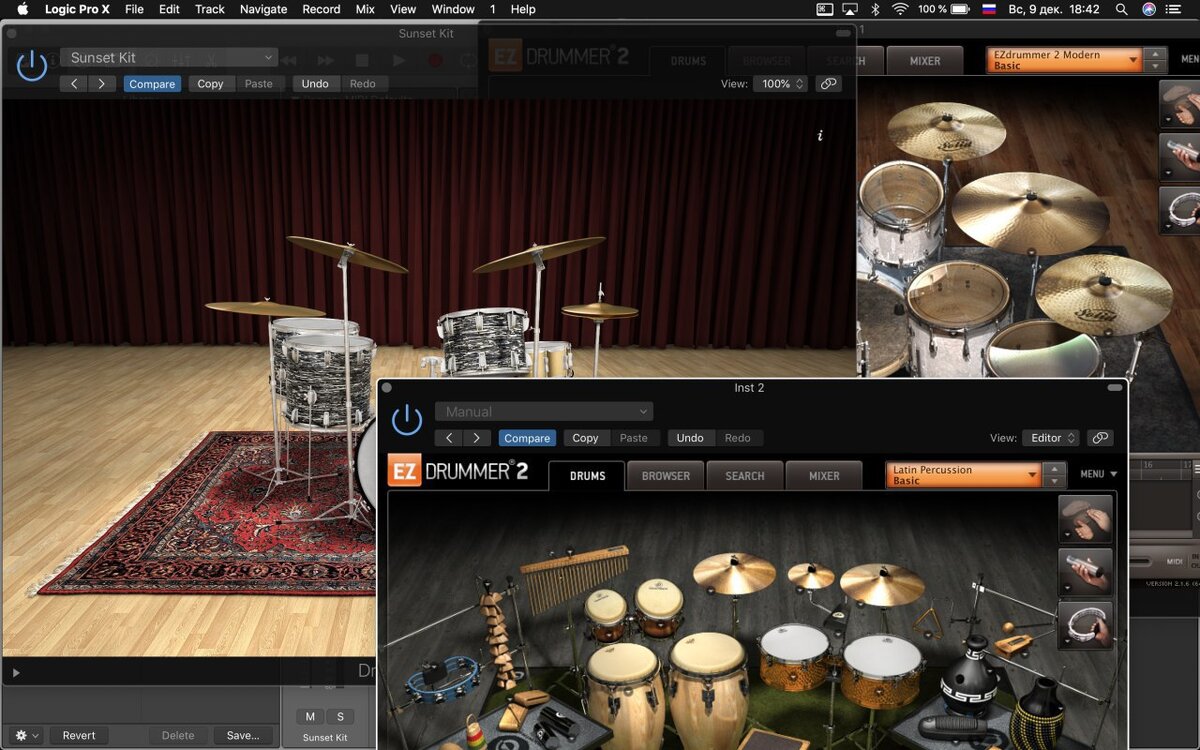The width and height of the screenshot is (1200, 750).
Task: Open the info 'i' button on Sunset Kit stage
Action: [x=820, y=135]
